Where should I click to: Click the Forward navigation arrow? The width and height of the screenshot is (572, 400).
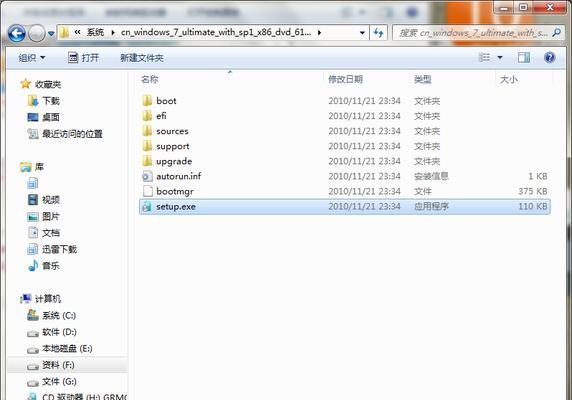37,33
